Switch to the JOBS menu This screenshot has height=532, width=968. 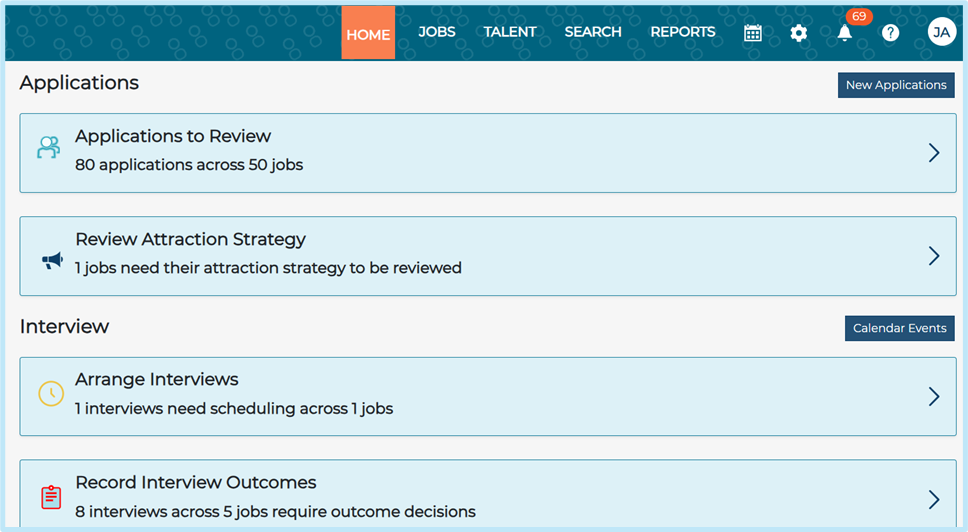coord(437,32)
